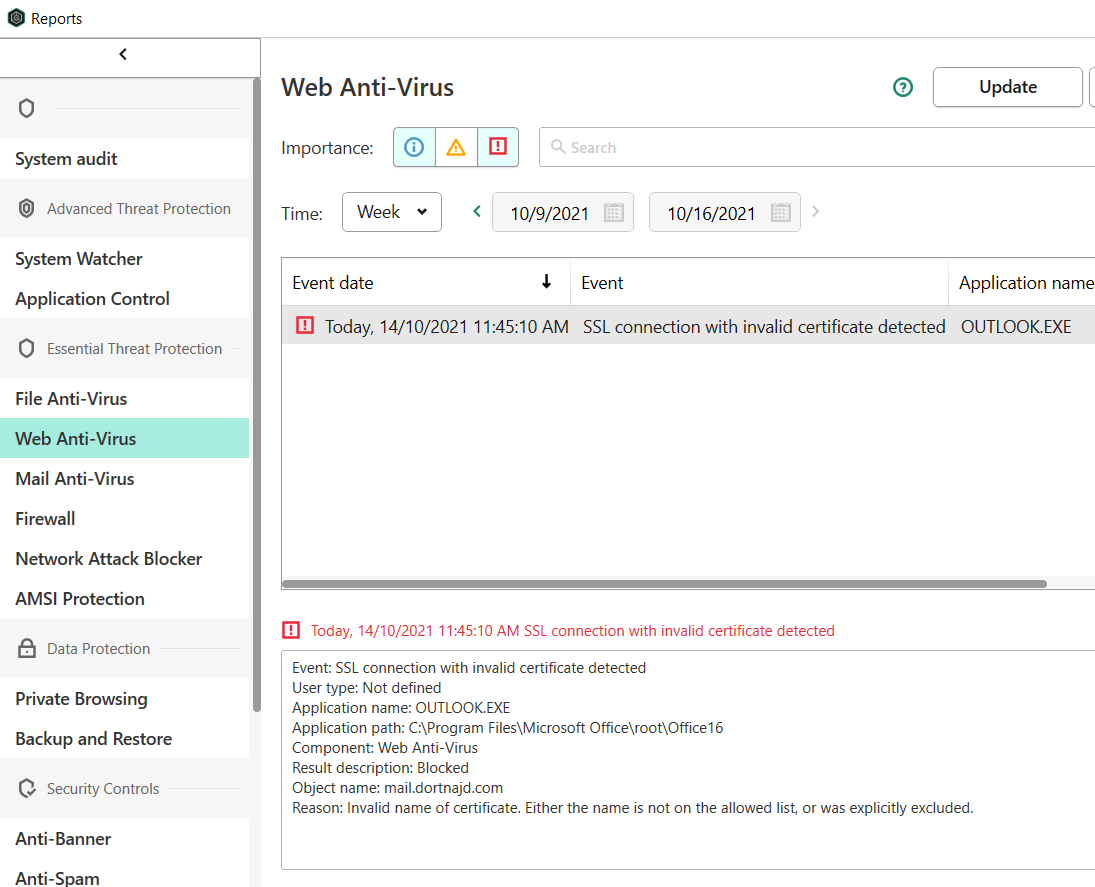Toggle the informational importance filter
Screen dimensions: 1095x887
pyautogui.click(x=414, y=147)
